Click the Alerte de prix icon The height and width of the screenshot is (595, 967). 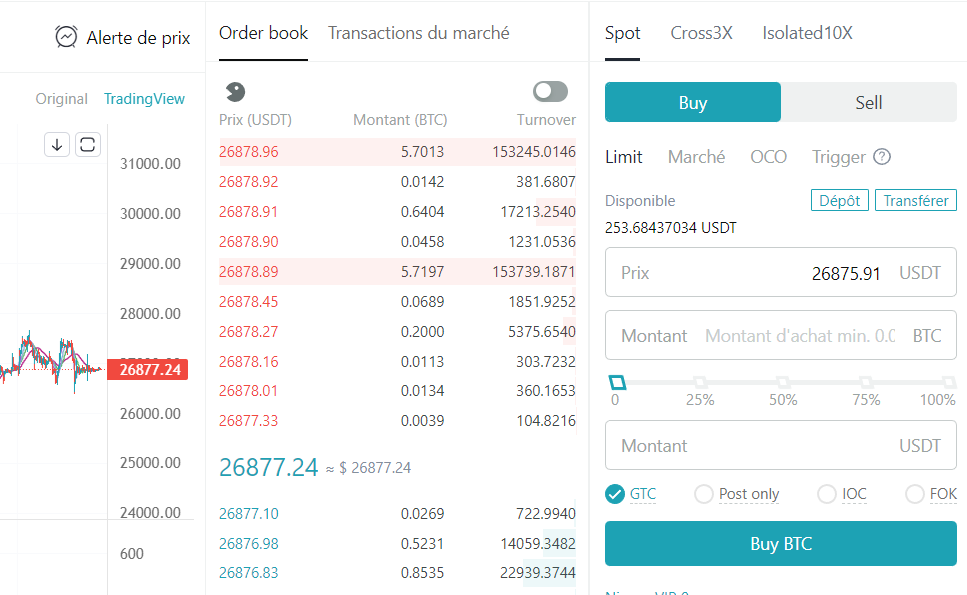pyautogui.click(x=68, y=37)
